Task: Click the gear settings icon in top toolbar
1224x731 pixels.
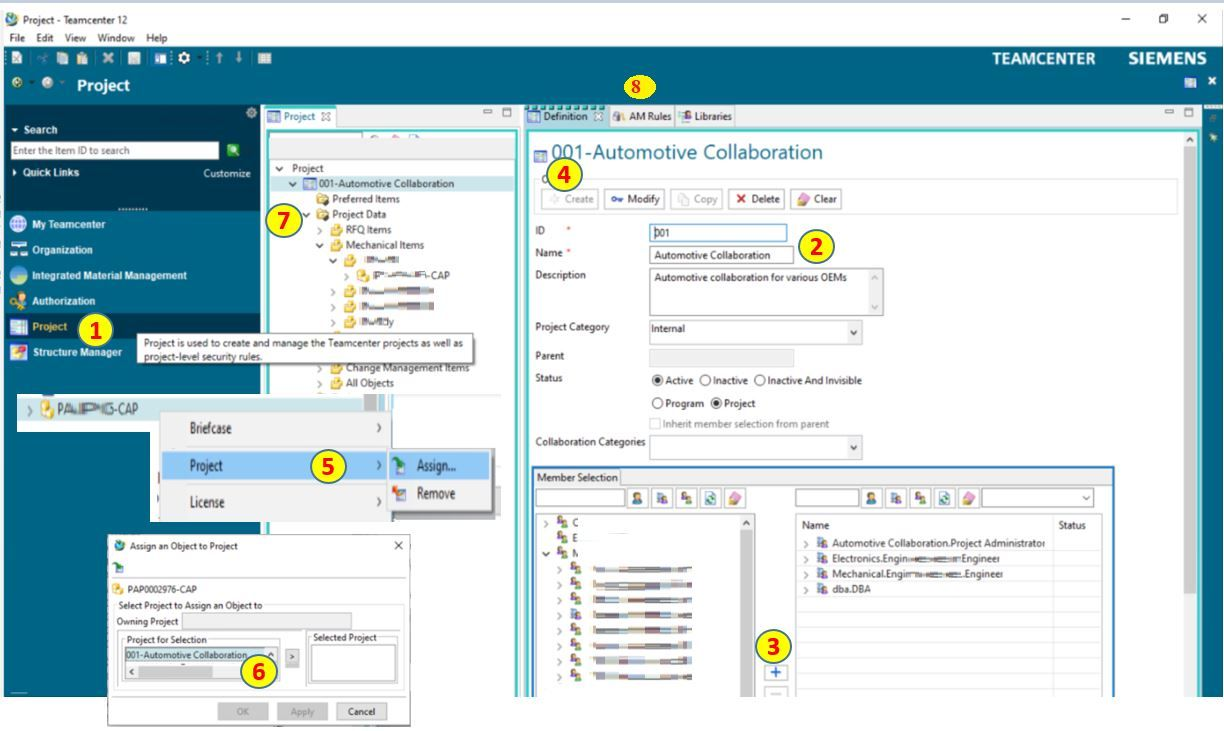Action: [x=183, y=59]
